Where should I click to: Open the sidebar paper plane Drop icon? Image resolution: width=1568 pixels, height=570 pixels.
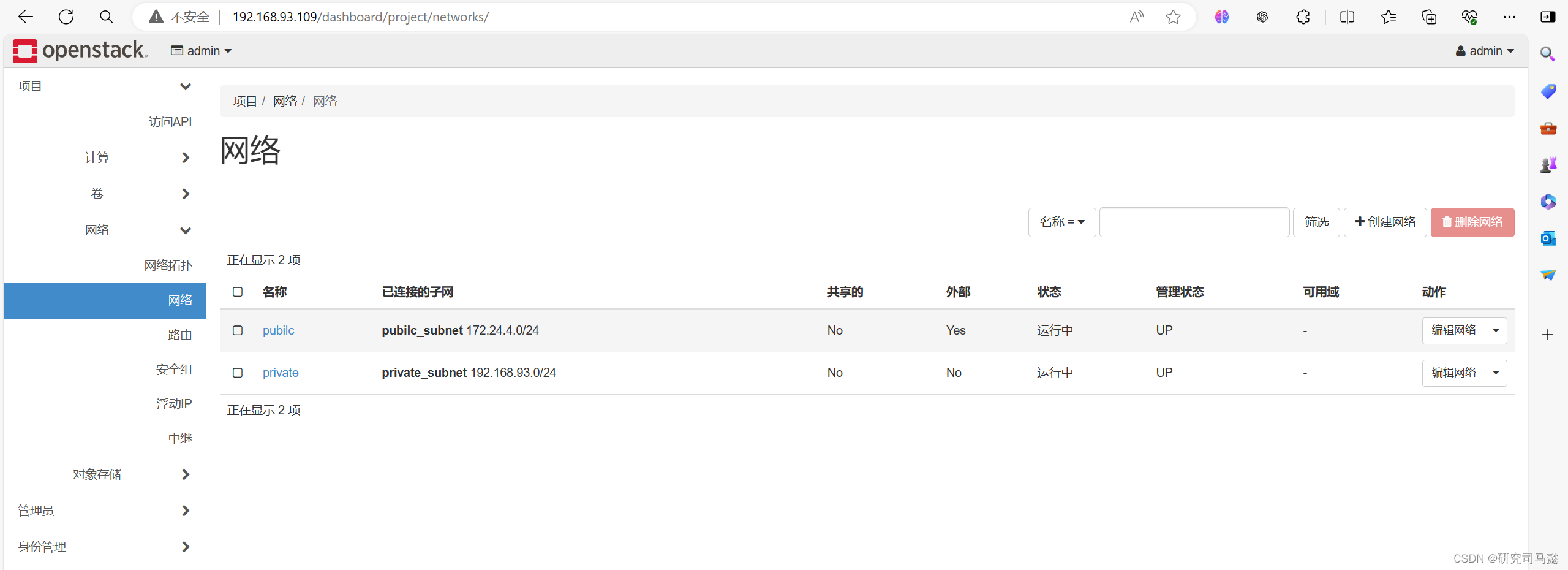tap(1548, 275)
